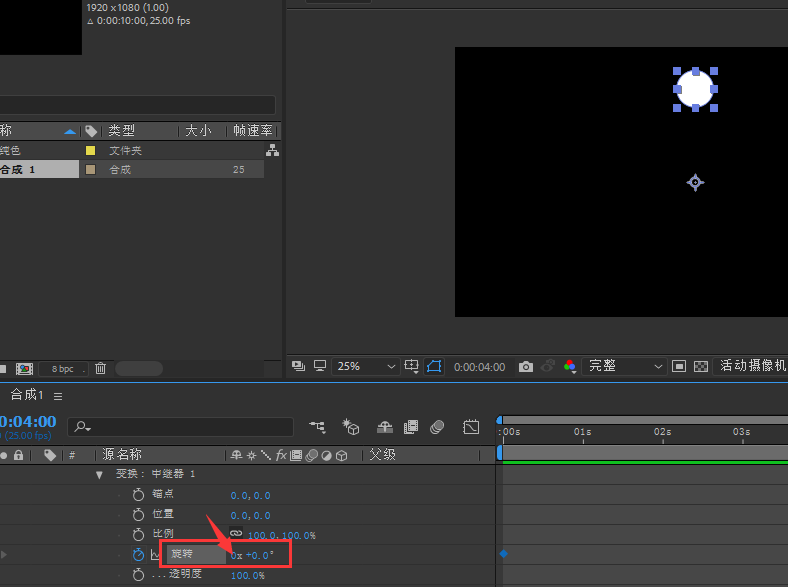Open the project flowchart view icon
788x587 pixels.
pyautogui.click(x=272, y=150)
